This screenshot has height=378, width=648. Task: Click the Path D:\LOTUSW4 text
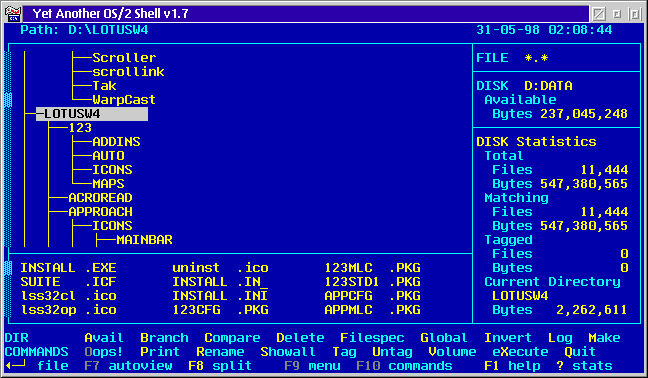click(x=84, y=30)
